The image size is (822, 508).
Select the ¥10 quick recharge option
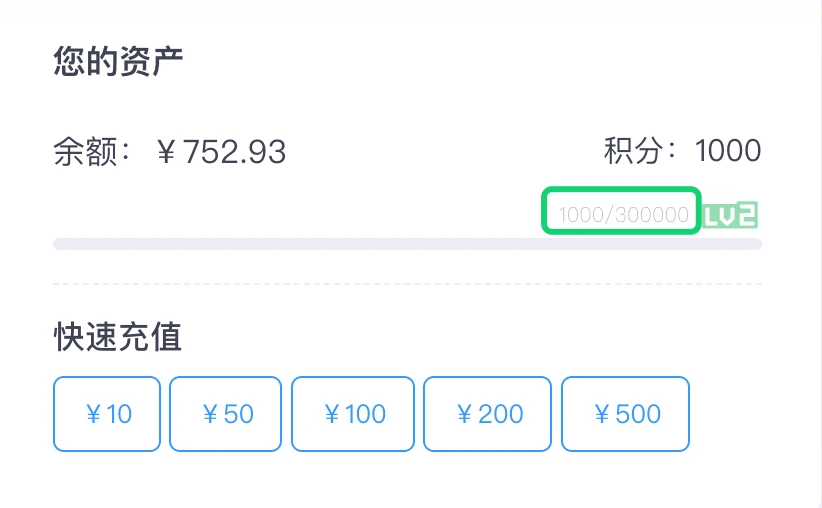[107, 414]
